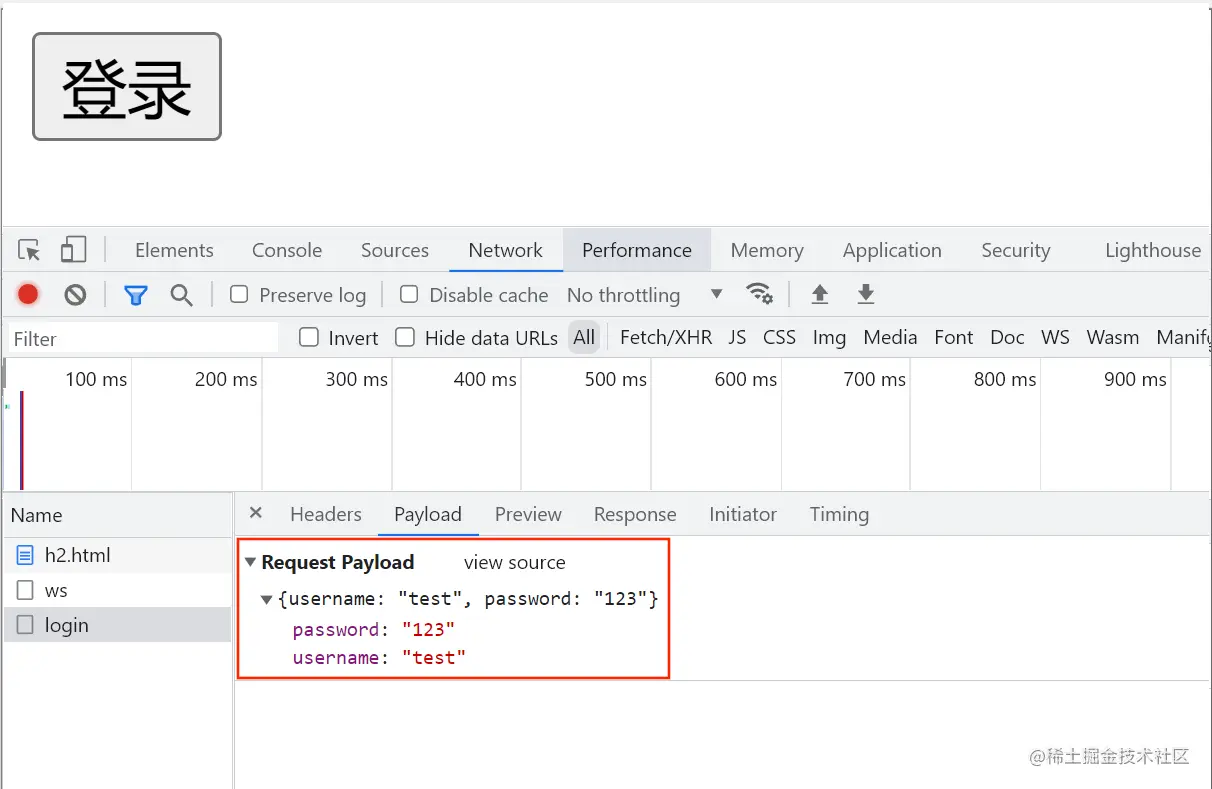1212x789 pixels.
Task: Click the Filter text input field
Action: point(143,339)
